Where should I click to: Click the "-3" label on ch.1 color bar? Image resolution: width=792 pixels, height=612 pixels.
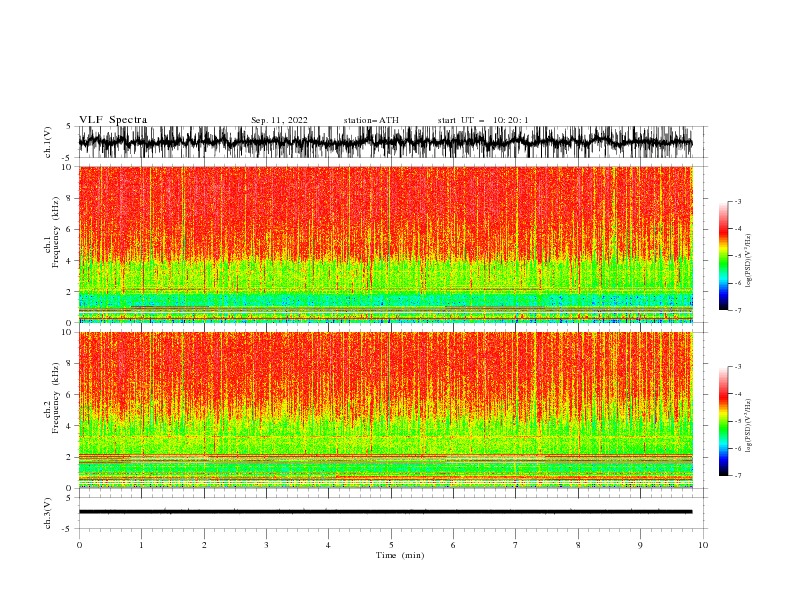point(738,201)
